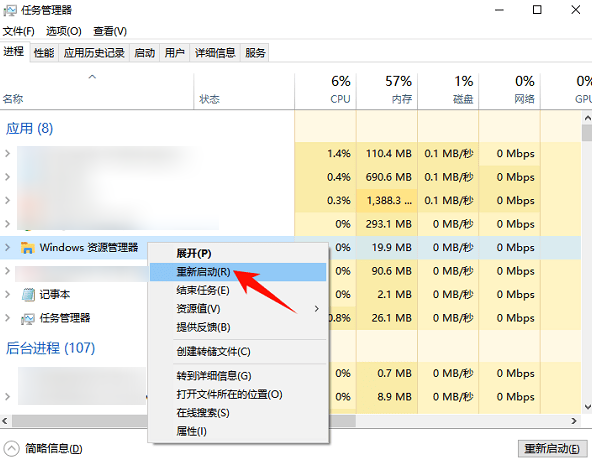Click the vertical scrollbar up arrow
Viewport: 592px width, 462px height.
(587, 118)
